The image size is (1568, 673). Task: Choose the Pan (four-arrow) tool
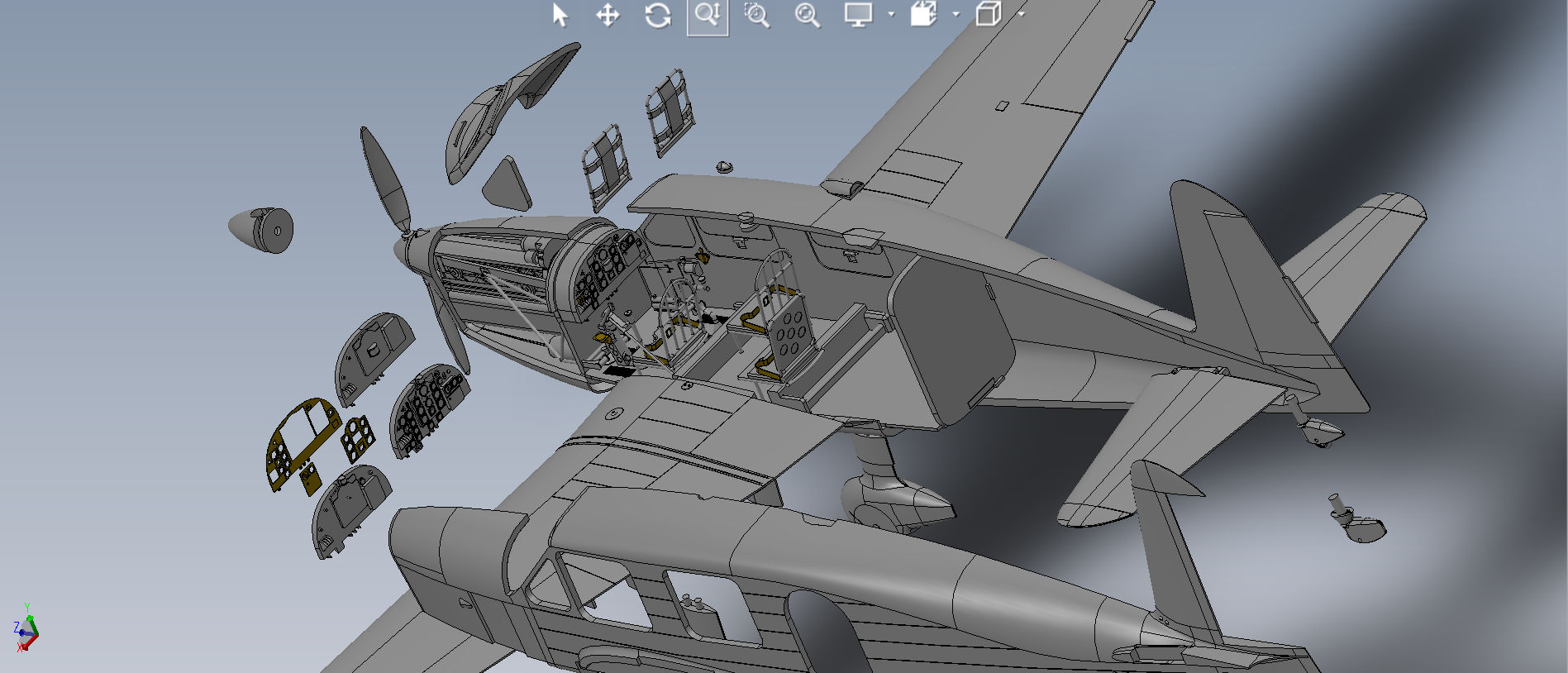tap(608, 15)
